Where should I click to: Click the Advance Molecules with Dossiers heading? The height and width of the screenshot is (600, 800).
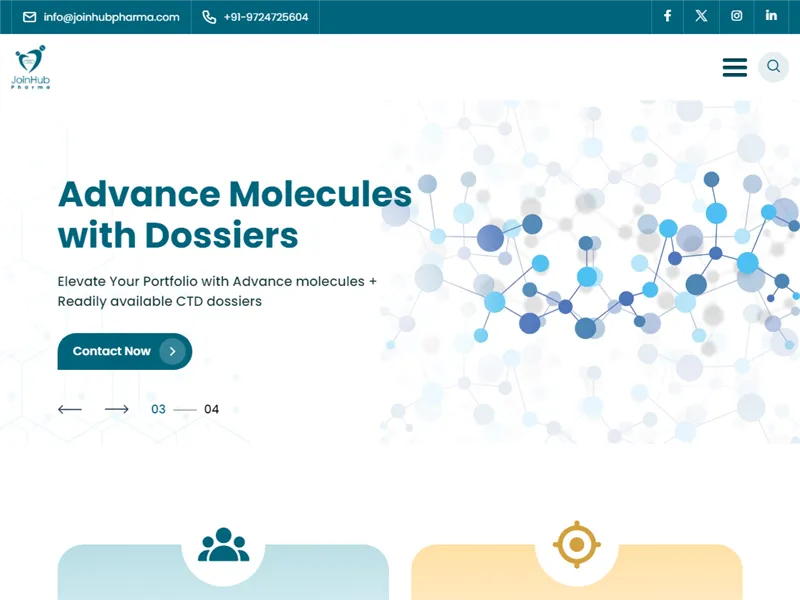[235, 214]
